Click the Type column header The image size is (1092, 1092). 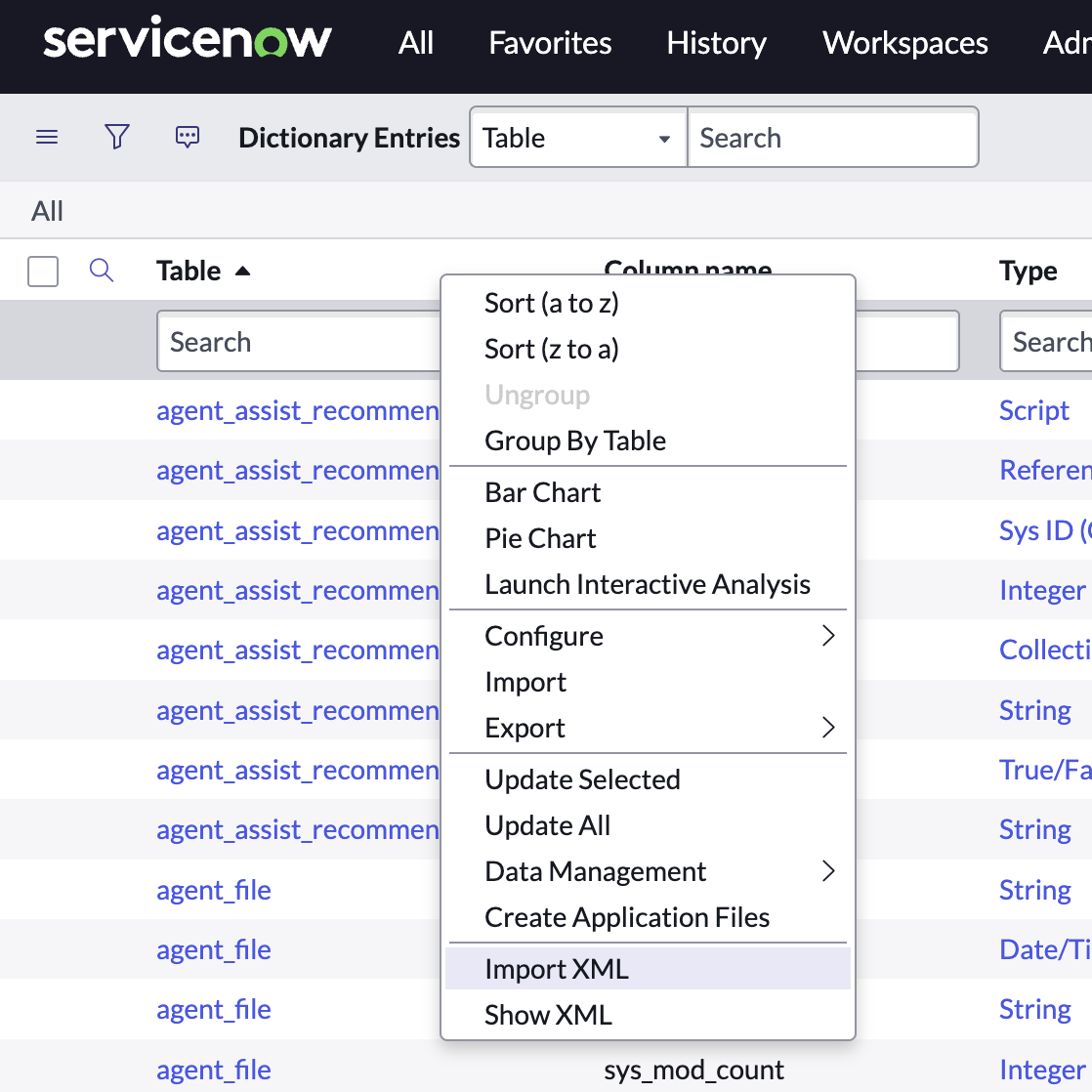pyautogui.click(x=1028, y=271)
